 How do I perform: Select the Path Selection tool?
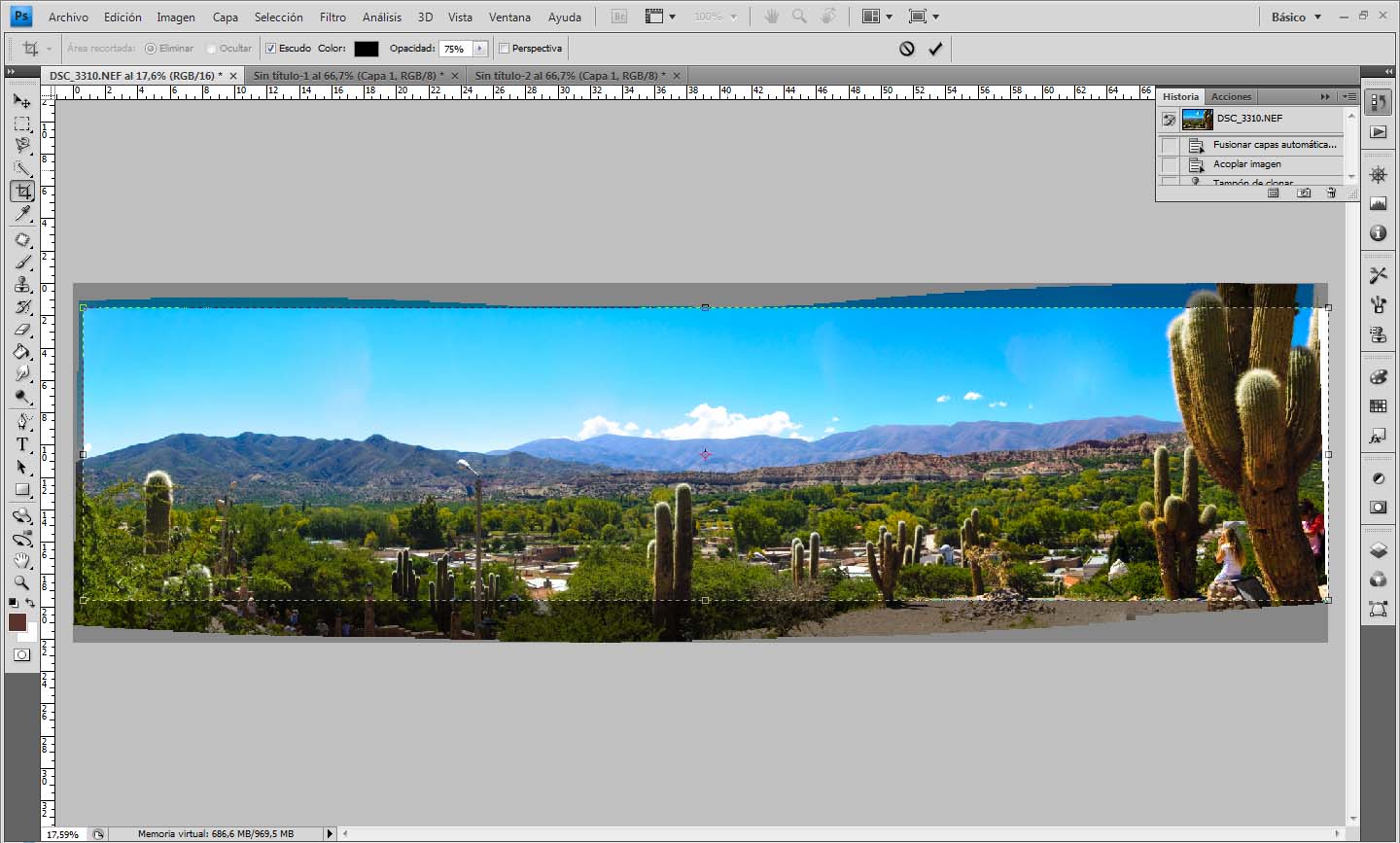(x=22, y=468)
